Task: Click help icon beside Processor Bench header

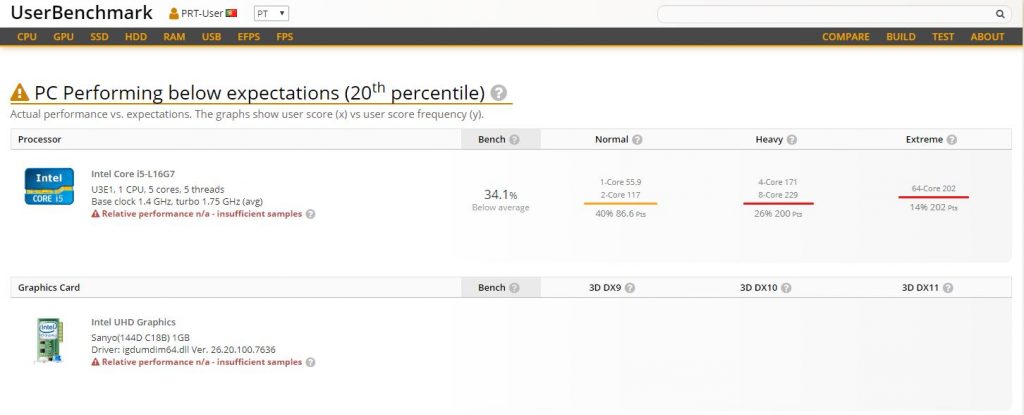Action: (514, 140)
